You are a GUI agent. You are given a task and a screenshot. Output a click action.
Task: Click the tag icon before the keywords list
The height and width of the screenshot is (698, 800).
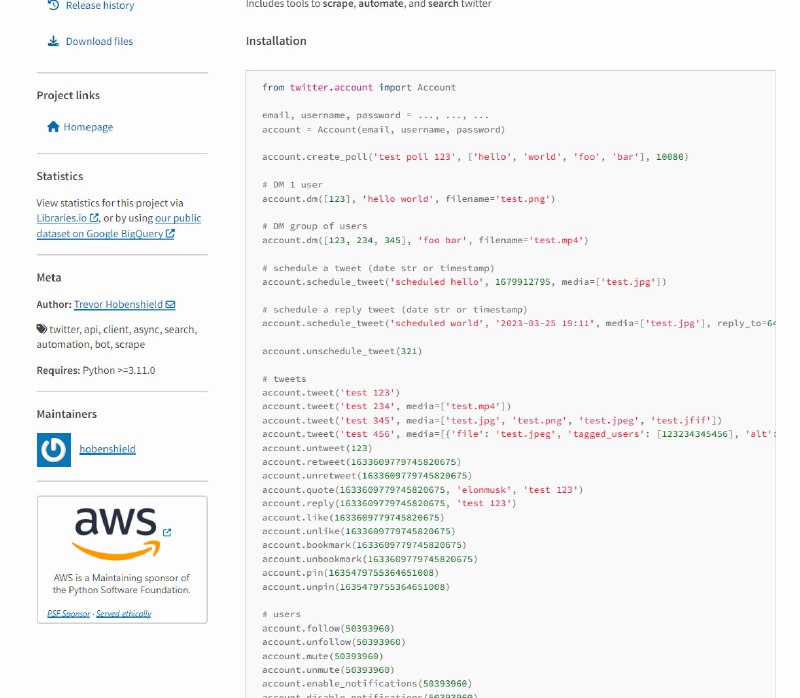tap(41, 329)
